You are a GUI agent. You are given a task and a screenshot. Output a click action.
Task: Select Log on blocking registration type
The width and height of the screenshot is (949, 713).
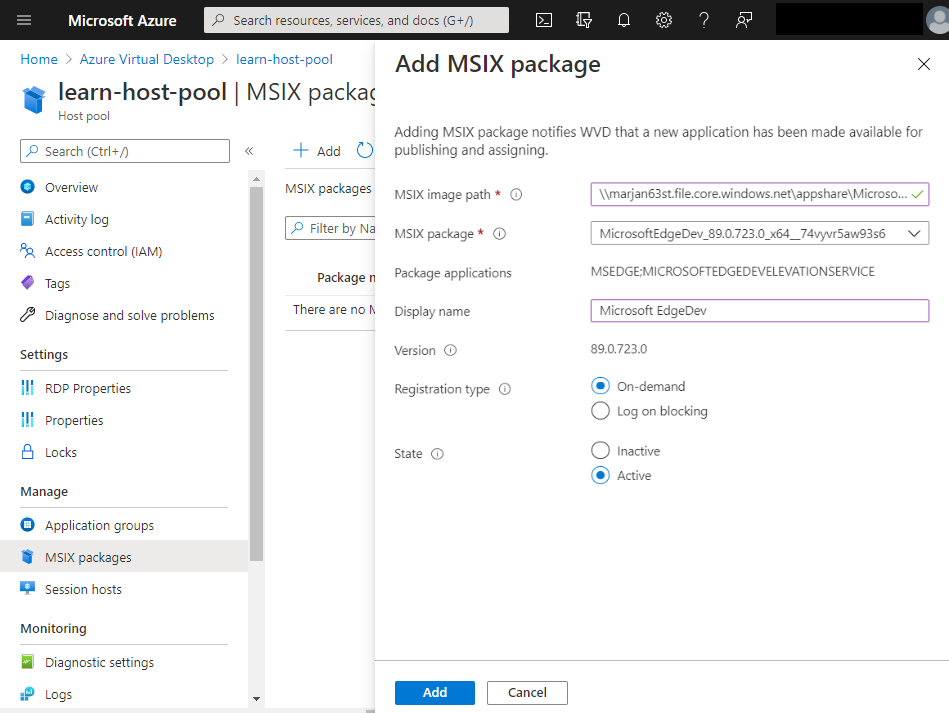(600, 411)
